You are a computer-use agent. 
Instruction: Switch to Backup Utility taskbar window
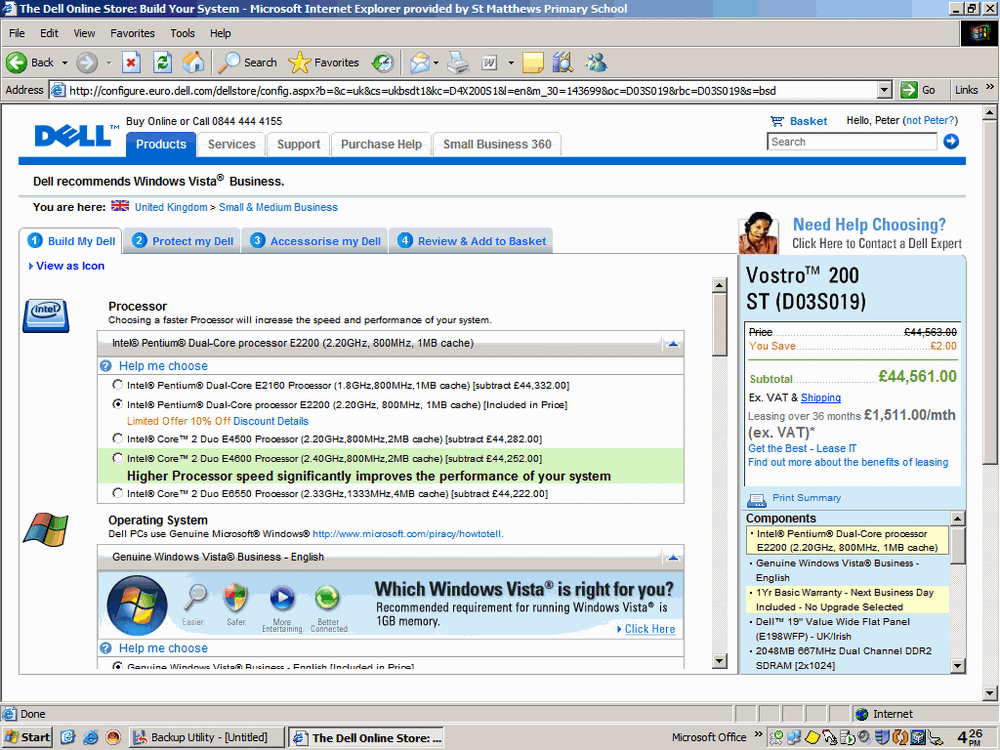207,737
